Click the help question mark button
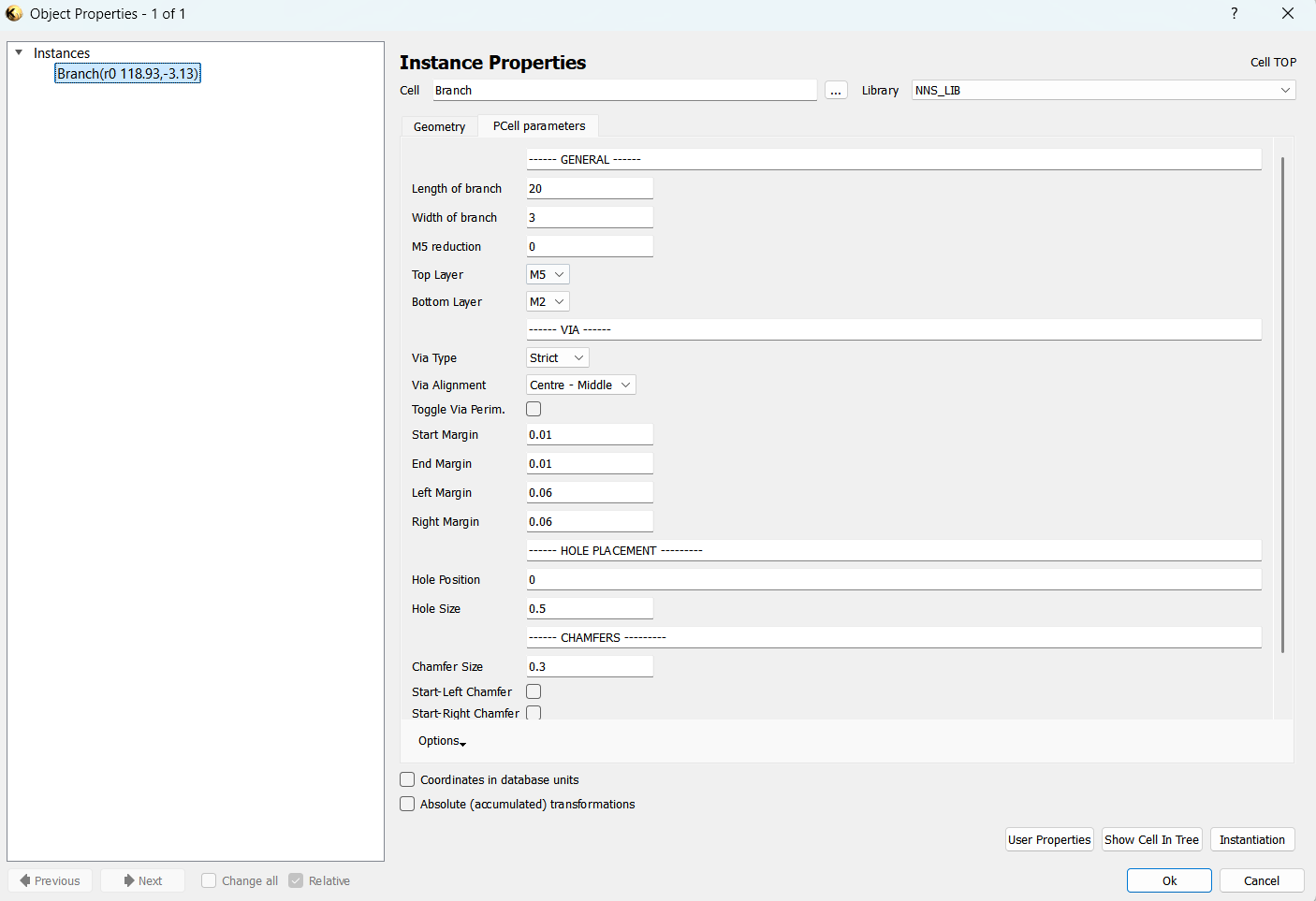 [1234, 13]
